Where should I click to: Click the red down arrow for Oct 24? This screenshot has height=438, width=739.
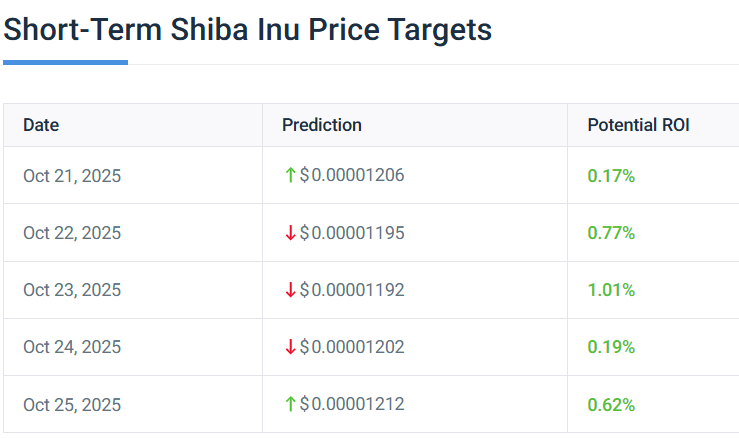[290, 347]
